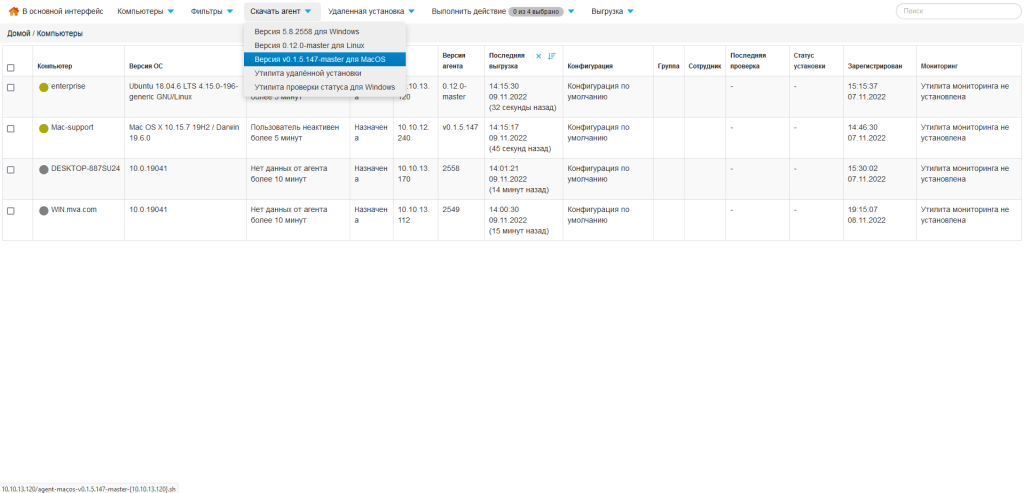Select Версия 0.12.0-master для Linux
The height and width of the screenshot is (493, 1024).
click(x=325, y=45)
